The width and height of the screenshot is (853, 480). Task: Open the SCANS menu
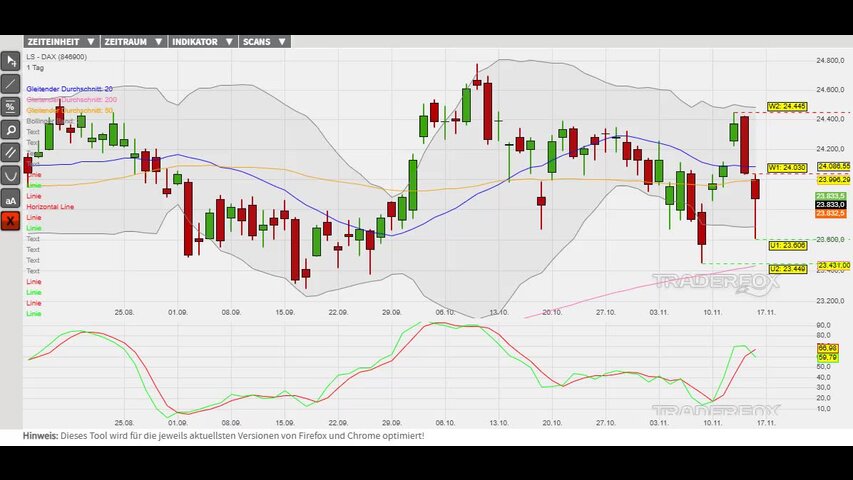[264, 42]
